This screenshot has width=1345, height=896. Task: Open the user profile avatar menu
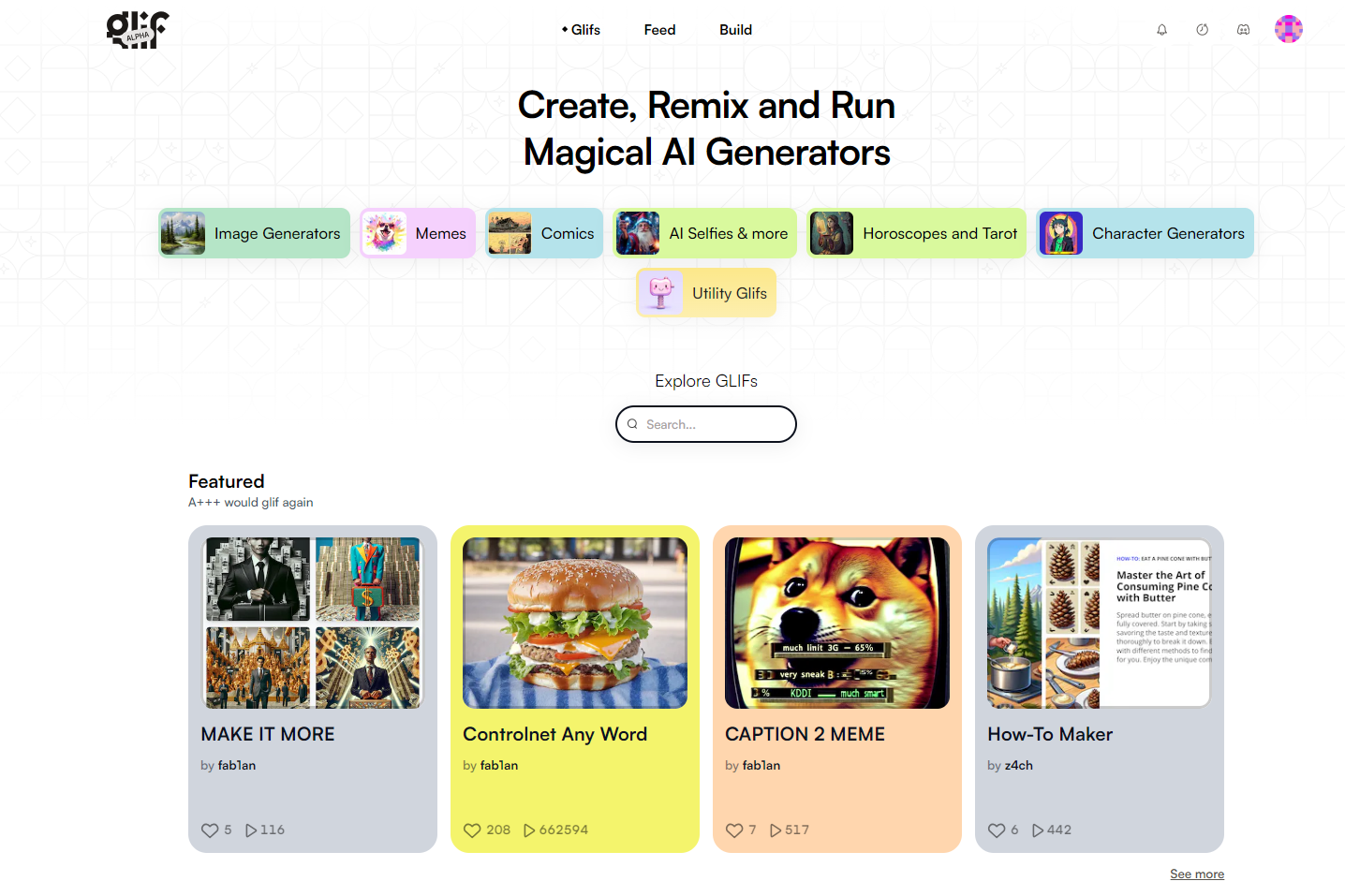(x=1288, y=29)
